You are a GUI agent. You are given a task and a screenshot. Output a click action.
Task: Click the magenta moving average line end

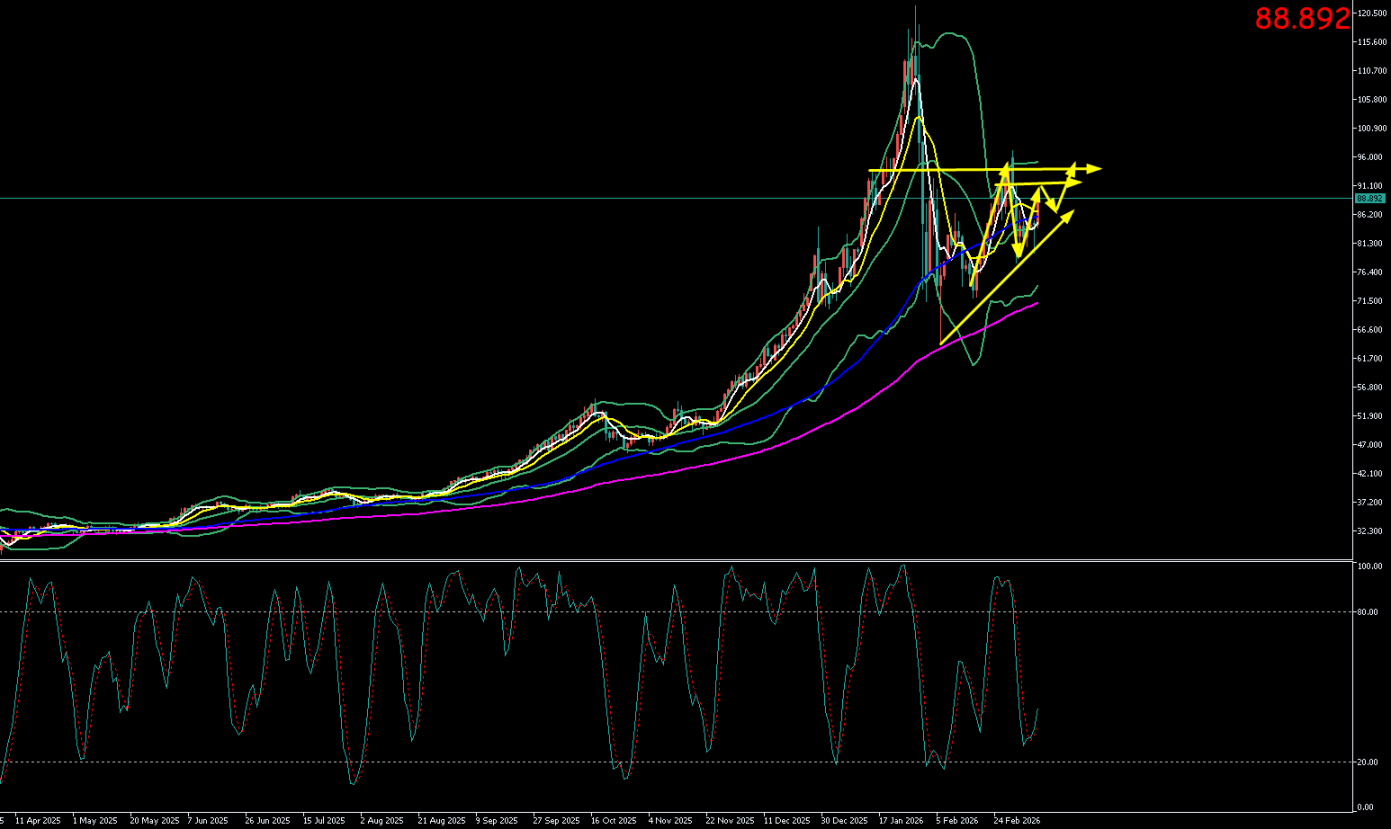coord(1036,303)
